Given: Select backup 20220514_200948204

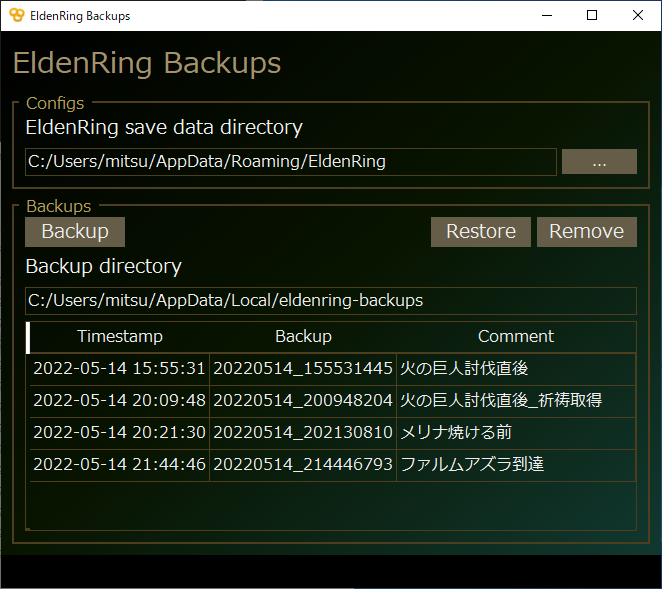Looking at the screenshot, I should (x=303, y=400).
